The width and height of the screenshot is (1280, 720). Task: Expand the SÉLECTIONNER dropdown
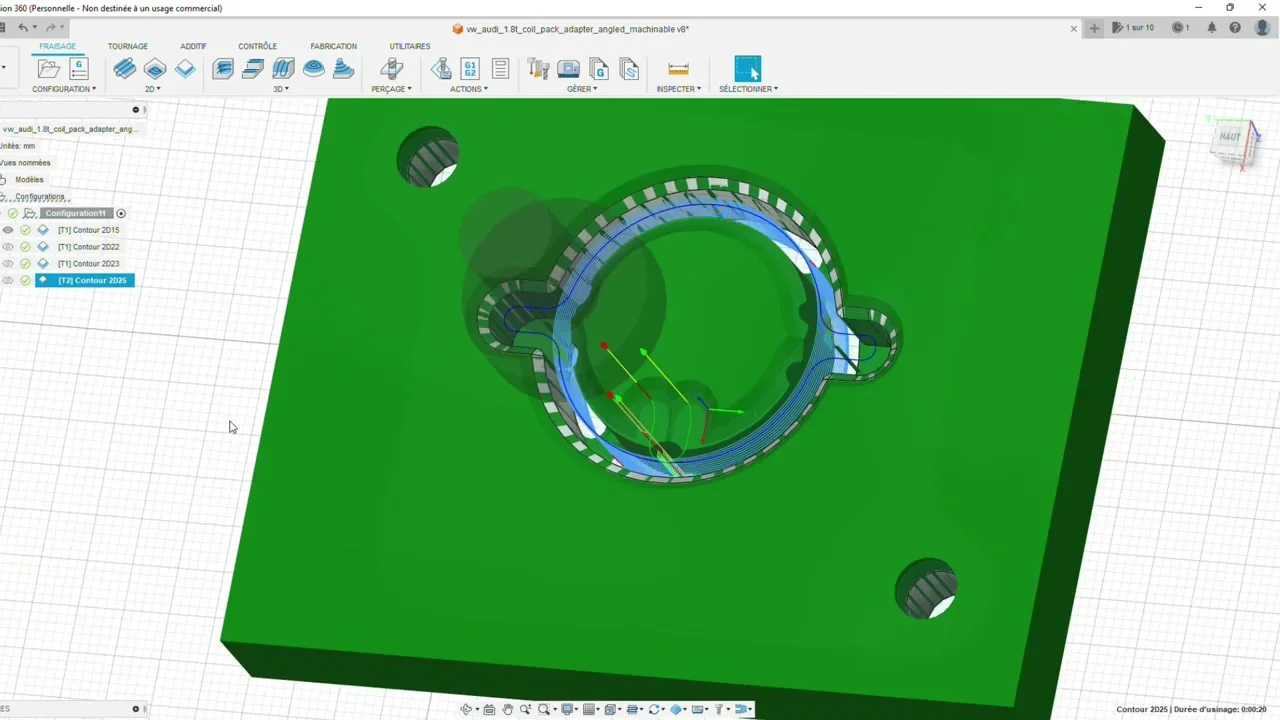[748, 89]
